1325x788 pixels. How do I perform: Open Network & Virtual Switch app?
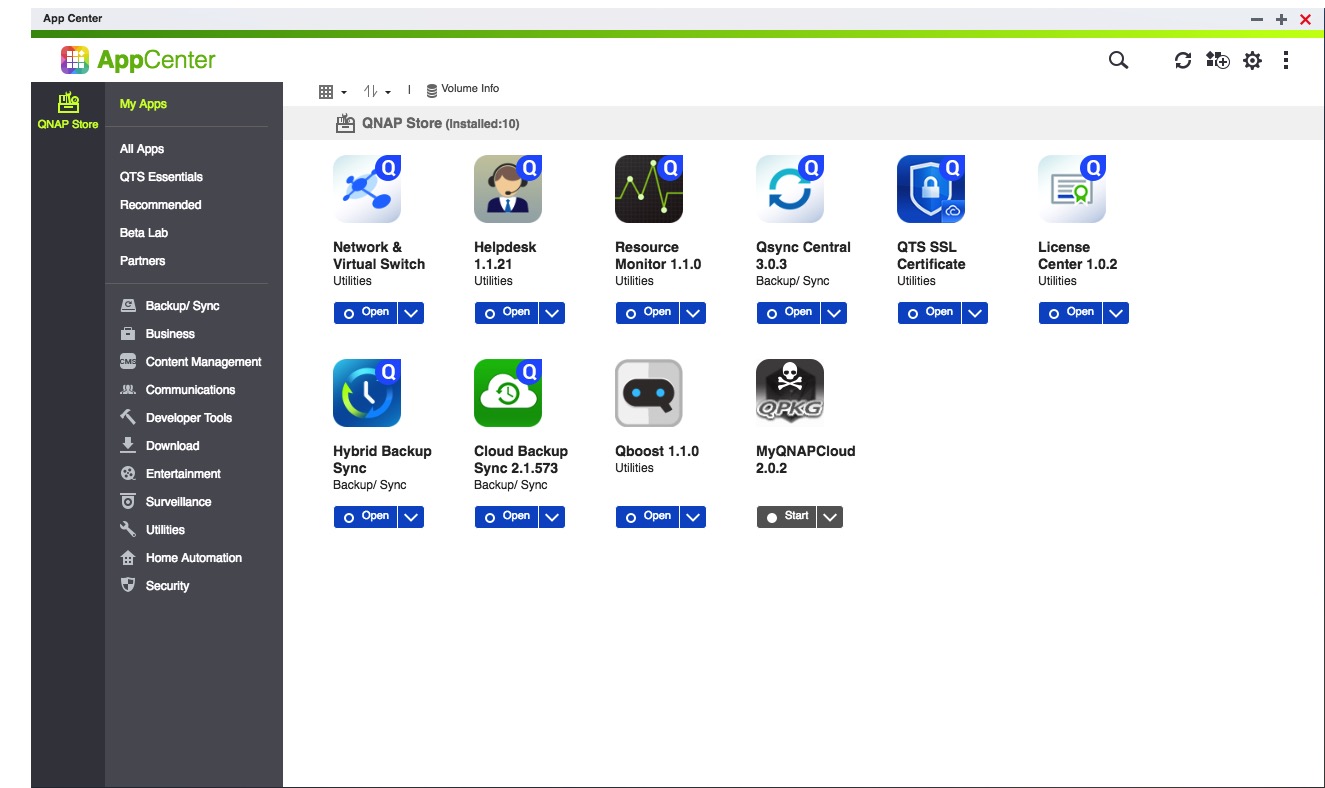pos(365,313)
